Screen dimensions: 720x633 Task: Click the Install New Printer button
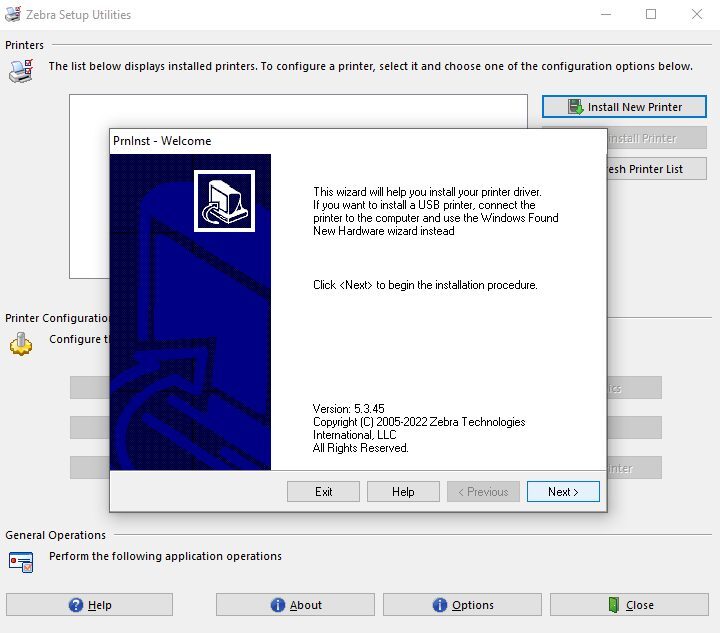tap(624, 106)
